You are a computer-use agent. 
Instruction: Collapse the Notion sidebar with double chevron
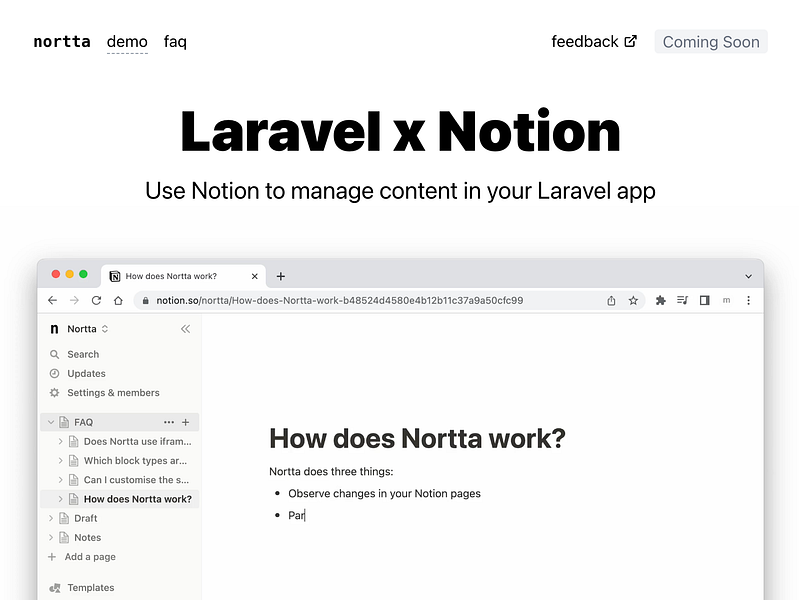185,329
